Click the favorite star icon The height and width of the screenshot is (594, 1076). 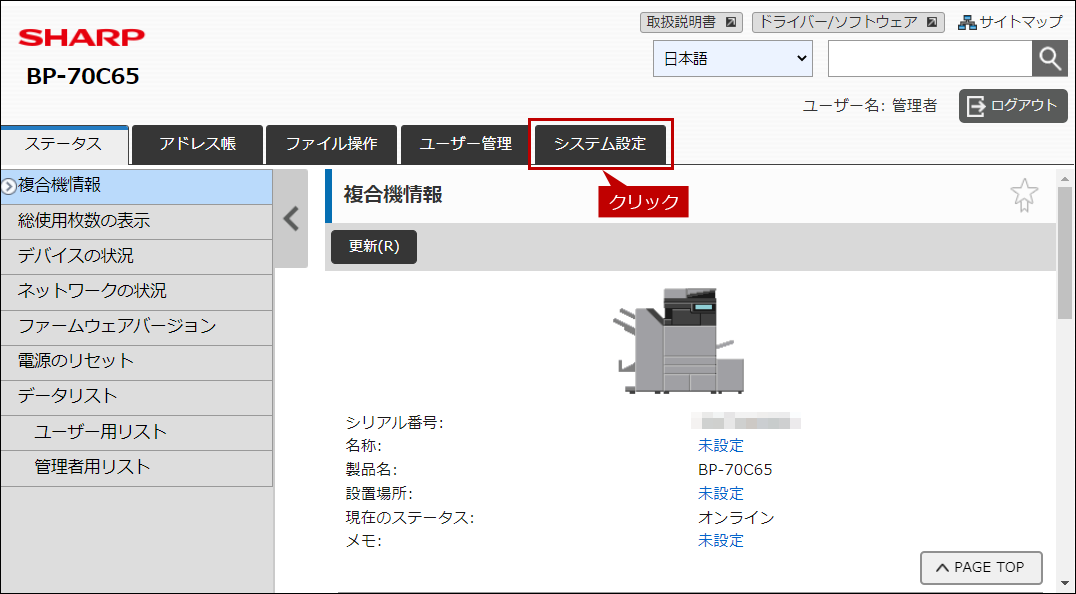pyautogui.click(x=1024, y=195)
